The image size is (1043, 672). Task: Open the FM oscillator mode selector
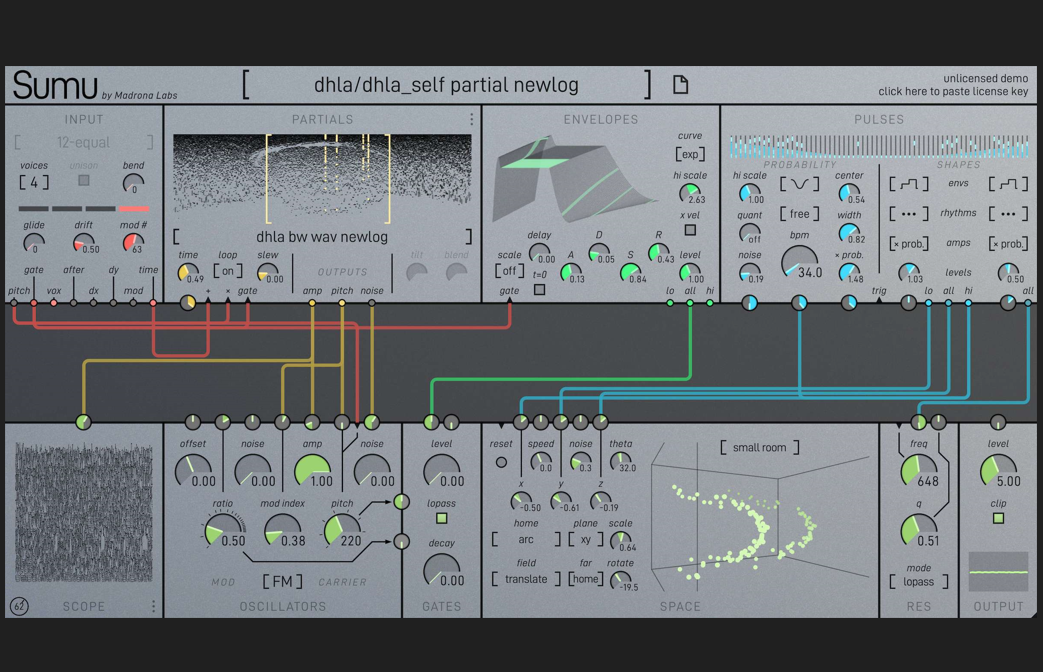[282, 582]
